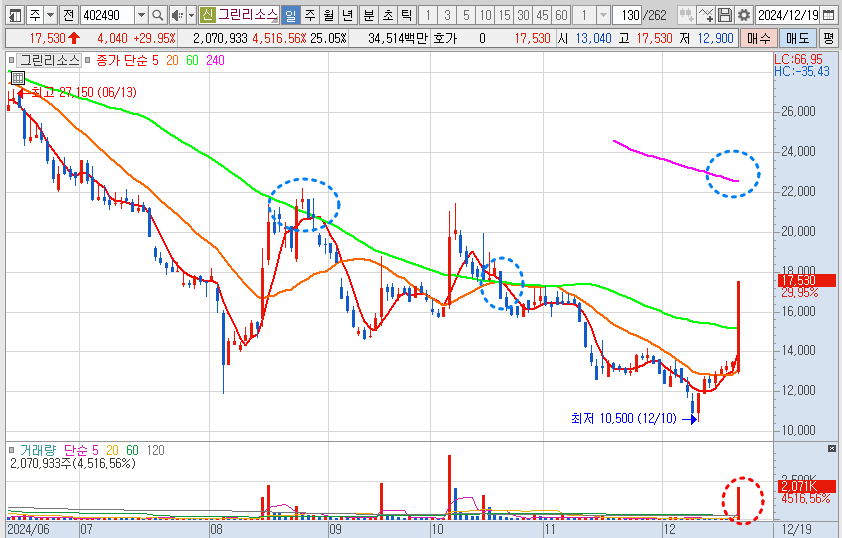Switch to 틱 tick chart
842x538 pixels.
407,15
